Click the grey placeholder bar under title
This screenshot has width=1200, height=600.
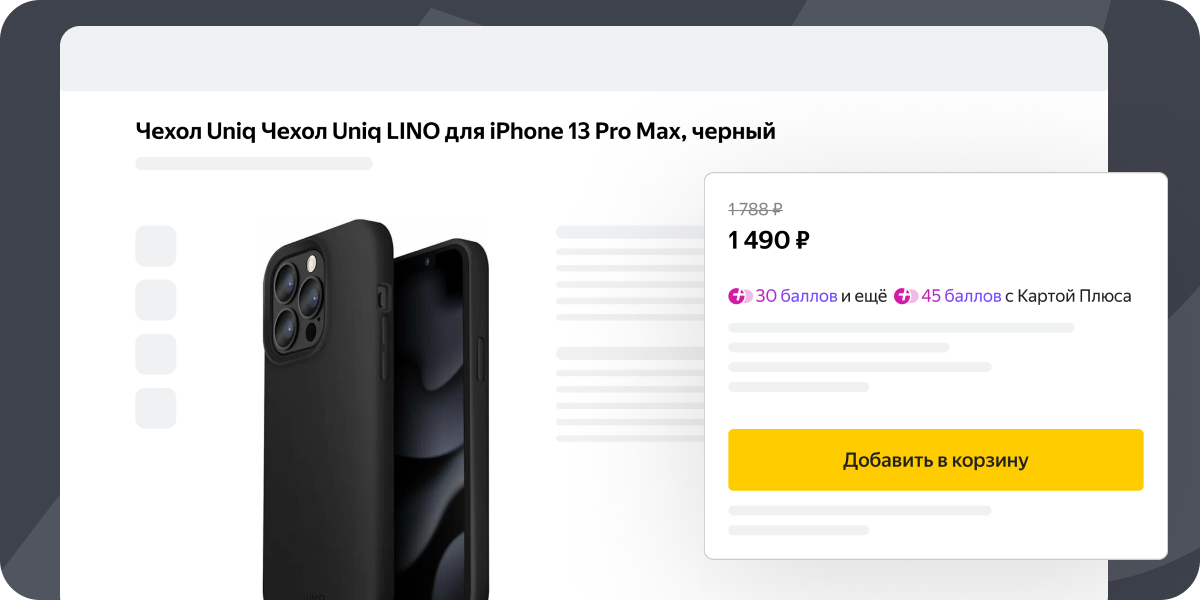point(254,163)
